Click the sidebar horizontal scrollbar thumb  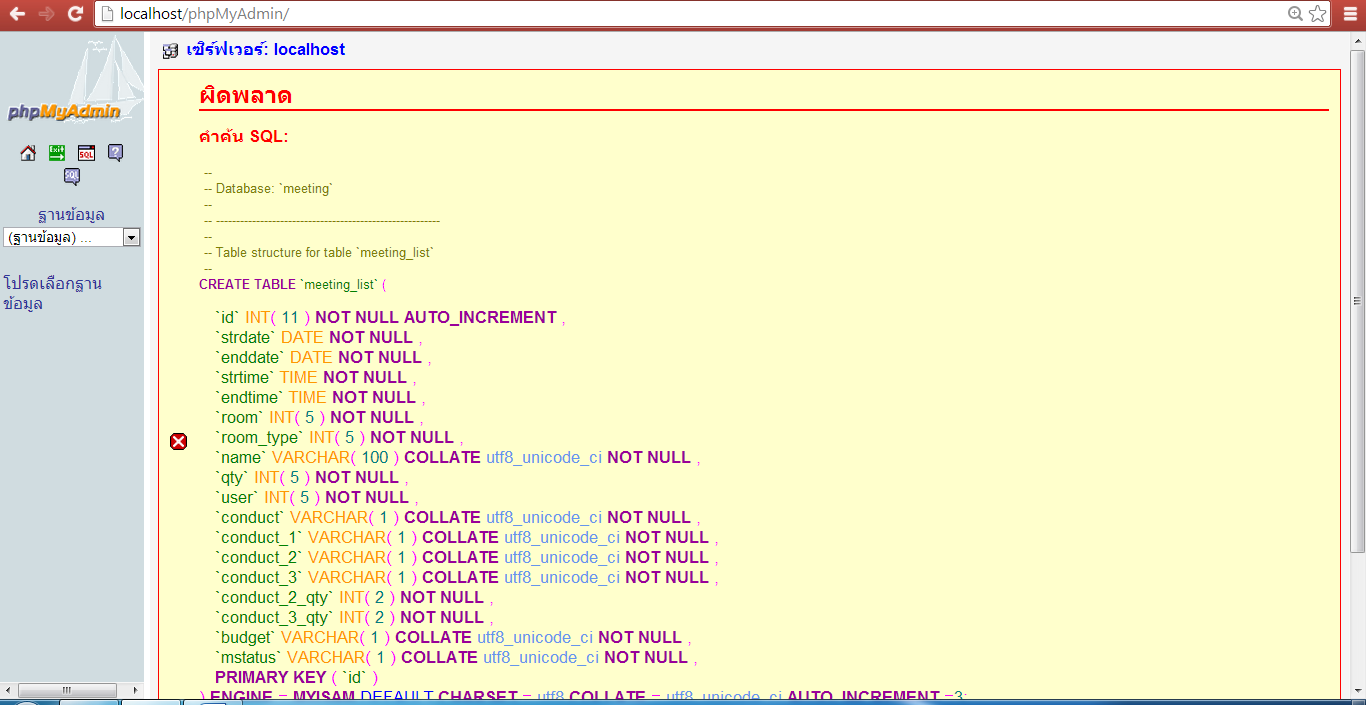click(x=67, y=690)
